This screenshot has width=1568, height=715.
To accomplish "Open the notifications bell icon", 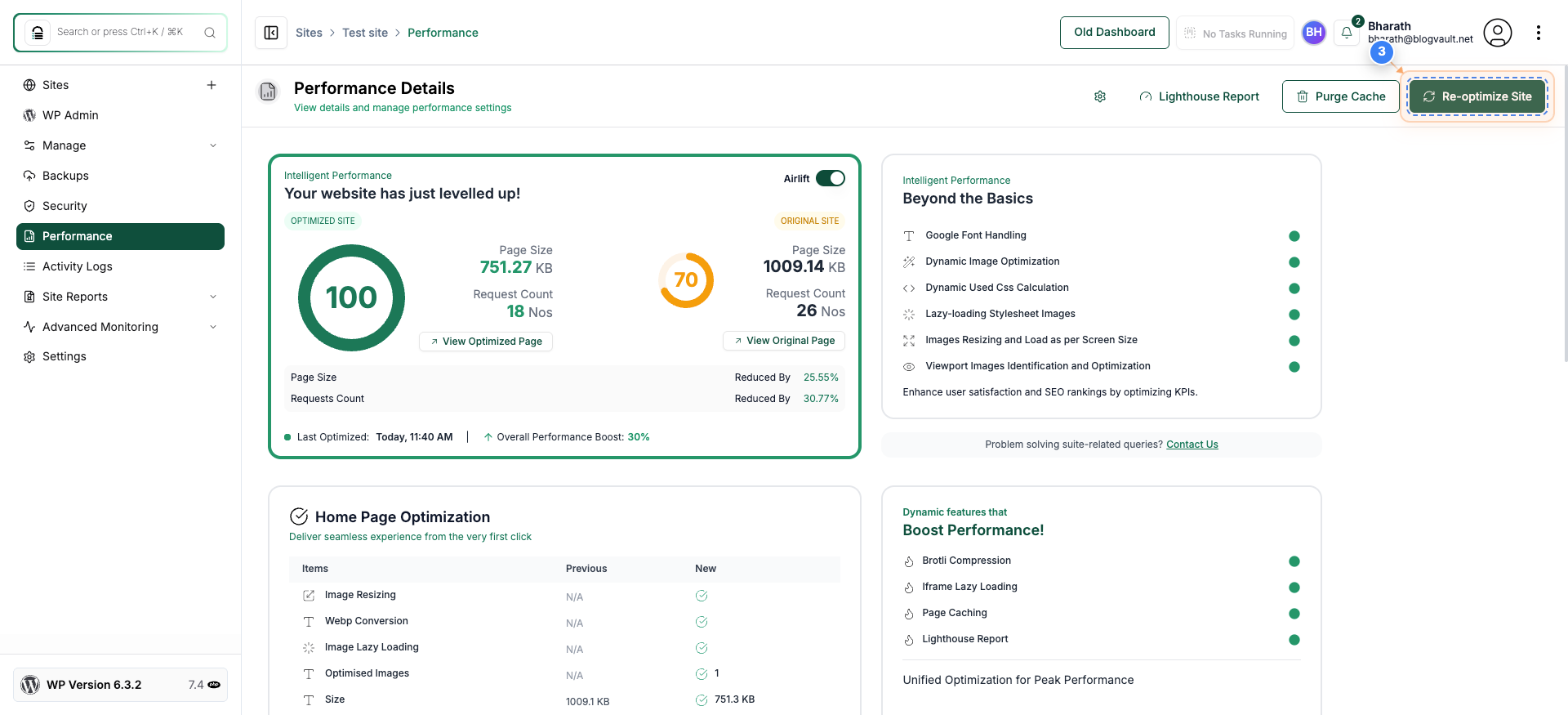I will [1347, 33].
